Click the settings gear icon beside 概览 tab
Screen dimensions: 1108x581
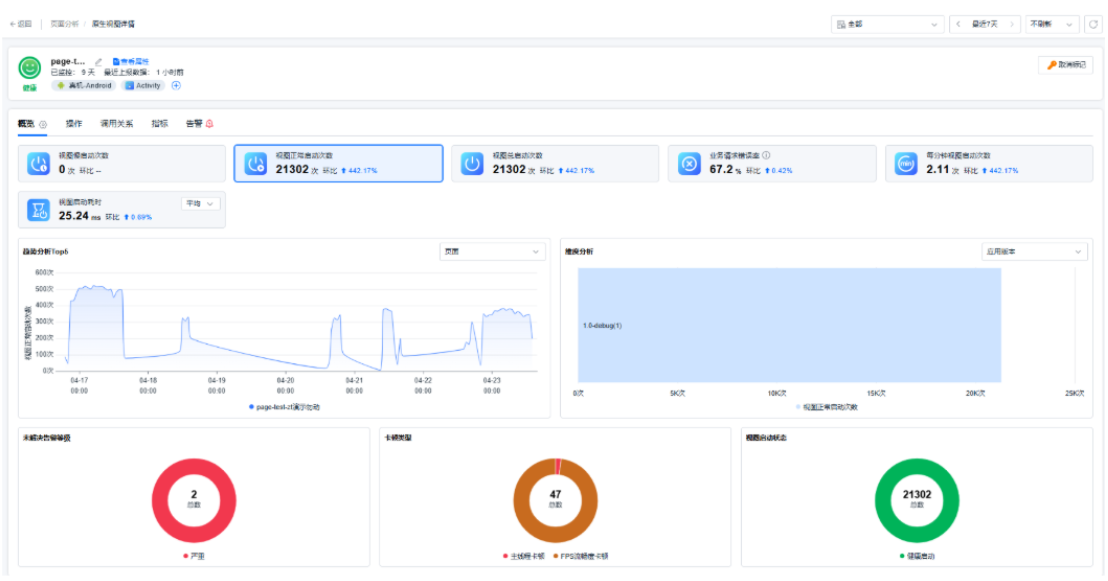[43, 124]
